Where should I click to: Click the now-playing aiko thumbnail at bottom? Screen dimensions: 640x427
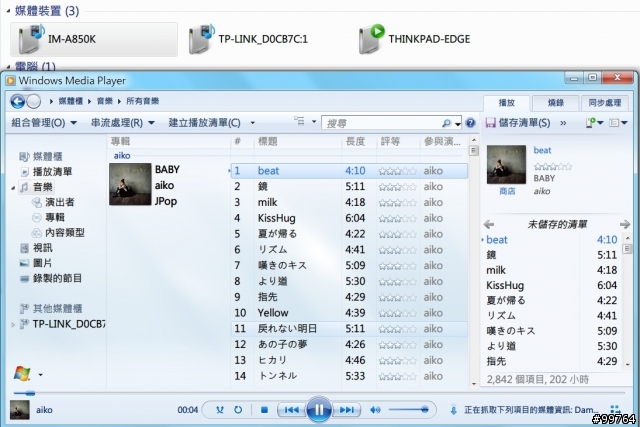[20, 410]
